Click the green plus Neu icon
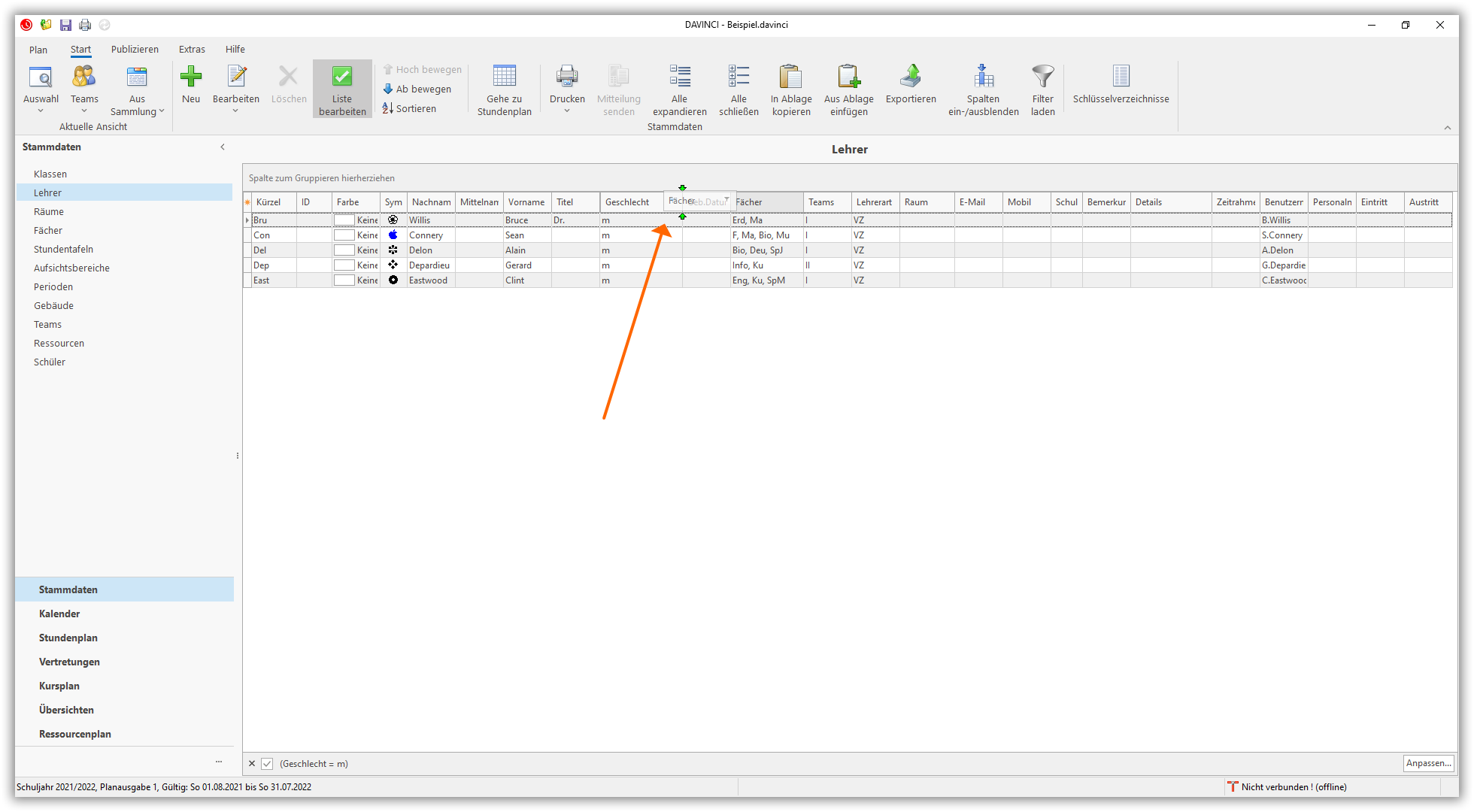1474x812 pixels. pyautogui.click(x=191, y=77)
